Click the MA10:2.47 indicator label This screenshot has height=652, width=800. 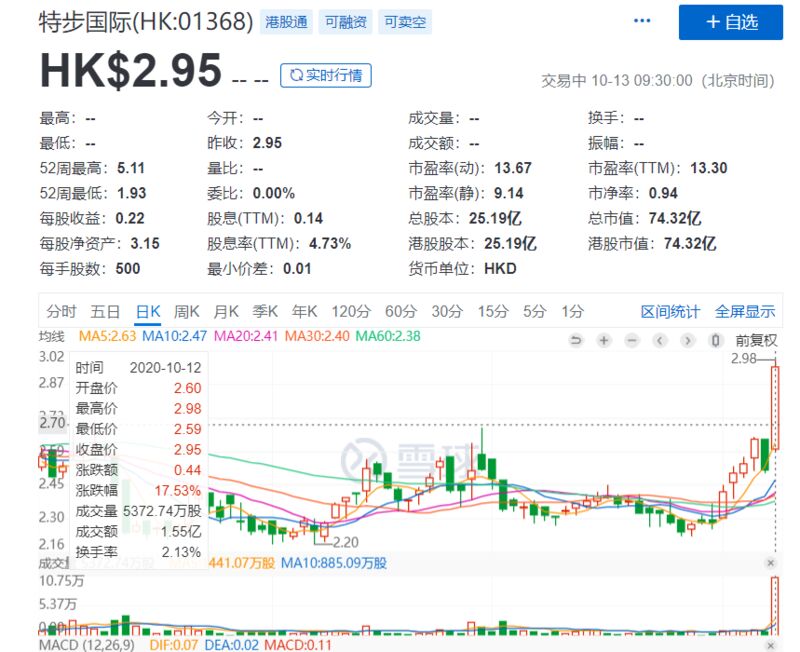(x=174, y=336)
